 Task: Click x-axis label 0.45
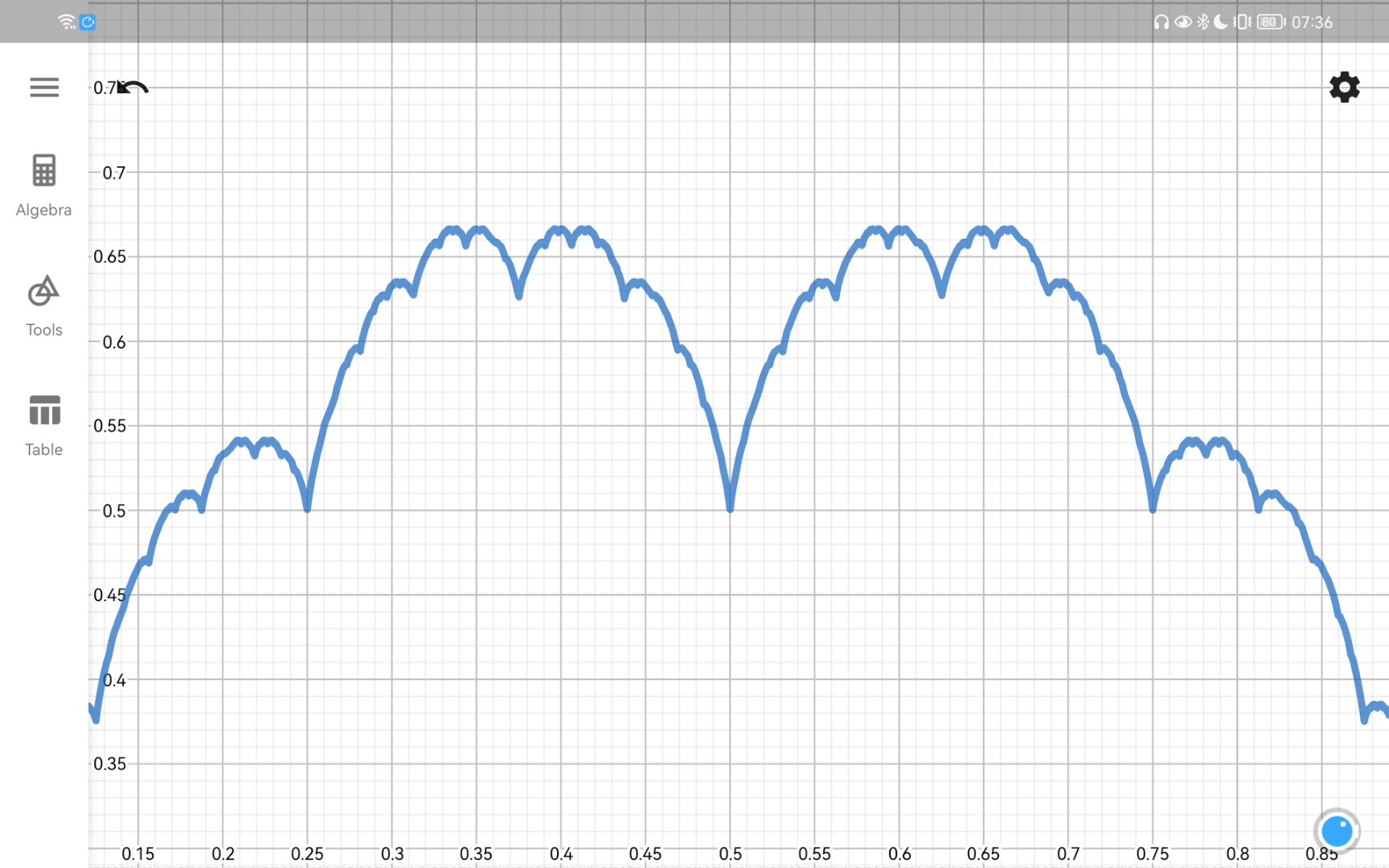(645, 854)
